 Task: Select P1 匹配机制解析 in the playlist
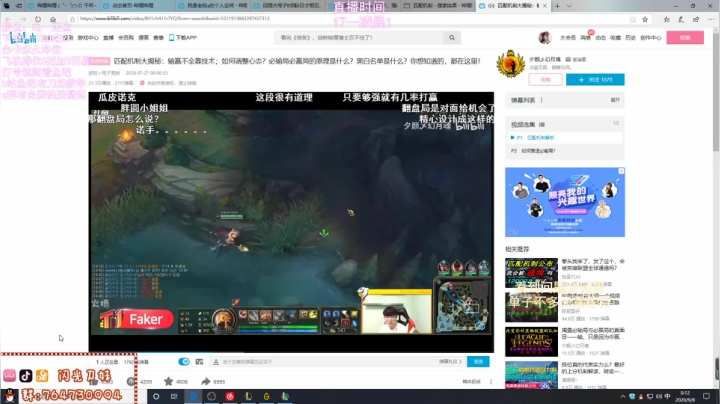[x=565, y=138]
